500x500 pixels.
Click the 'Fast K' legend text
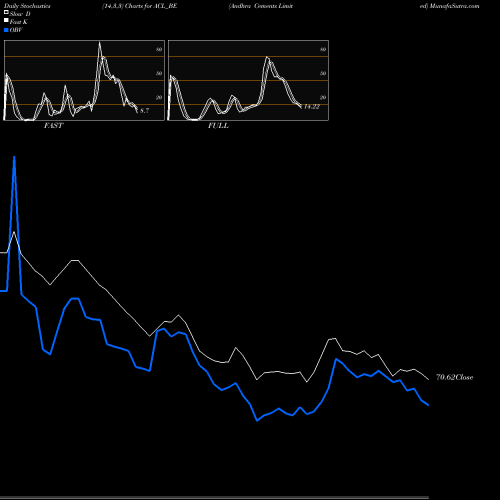point(19,22)
